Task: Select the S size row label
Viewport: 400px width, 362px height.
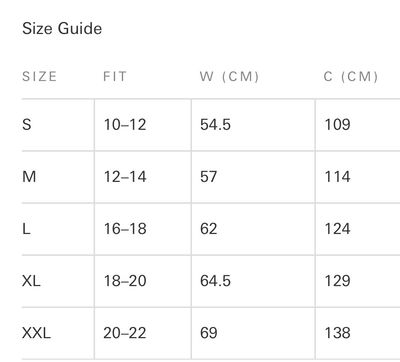Action: pyautogui.click(x=27, y=125)
